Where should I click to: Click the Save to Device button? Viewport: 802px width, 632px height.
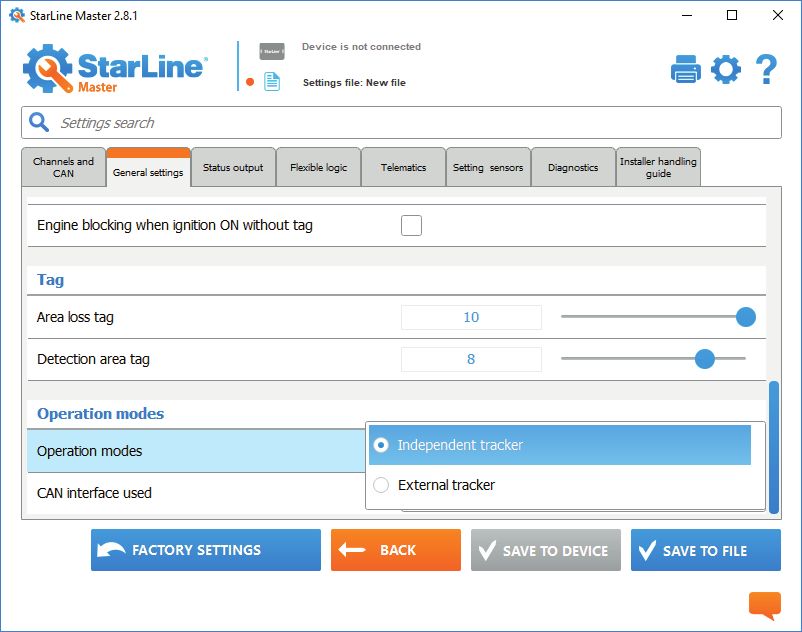[545, 550]
